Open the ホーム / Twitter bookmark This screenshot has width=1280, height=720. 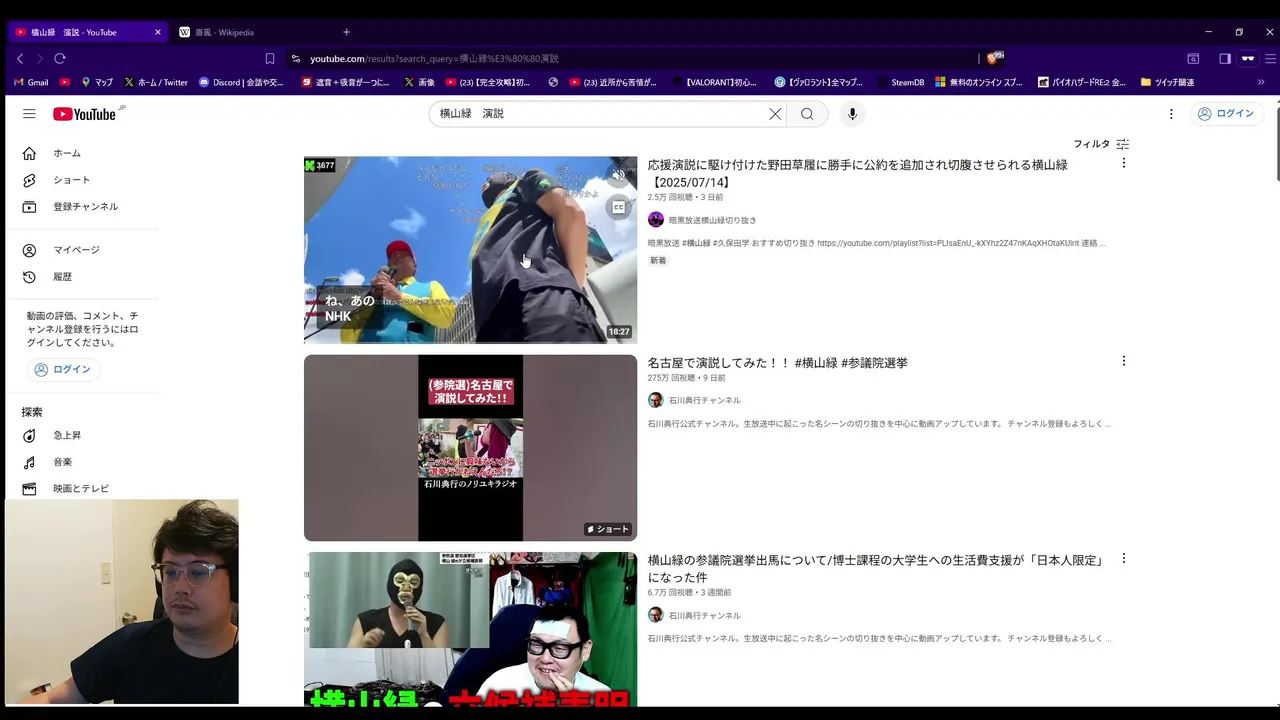pyautogui.click(x=156, y=82)
